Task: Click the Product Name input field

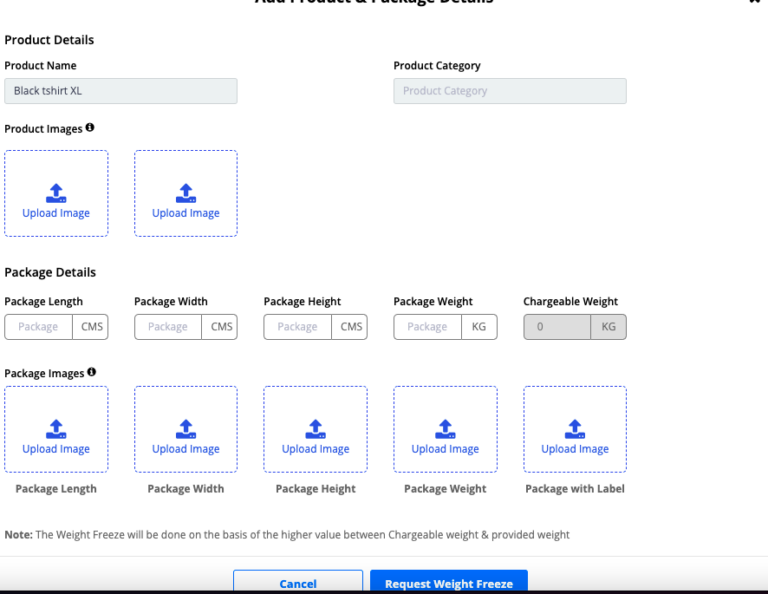Action: point(121,91)
